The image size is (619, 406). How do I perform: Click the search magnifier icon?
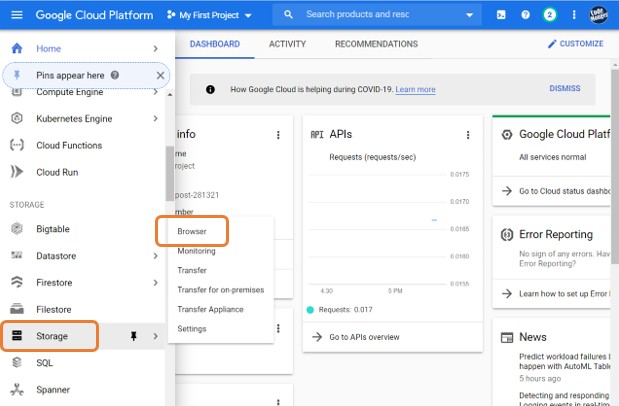[289, 15]
